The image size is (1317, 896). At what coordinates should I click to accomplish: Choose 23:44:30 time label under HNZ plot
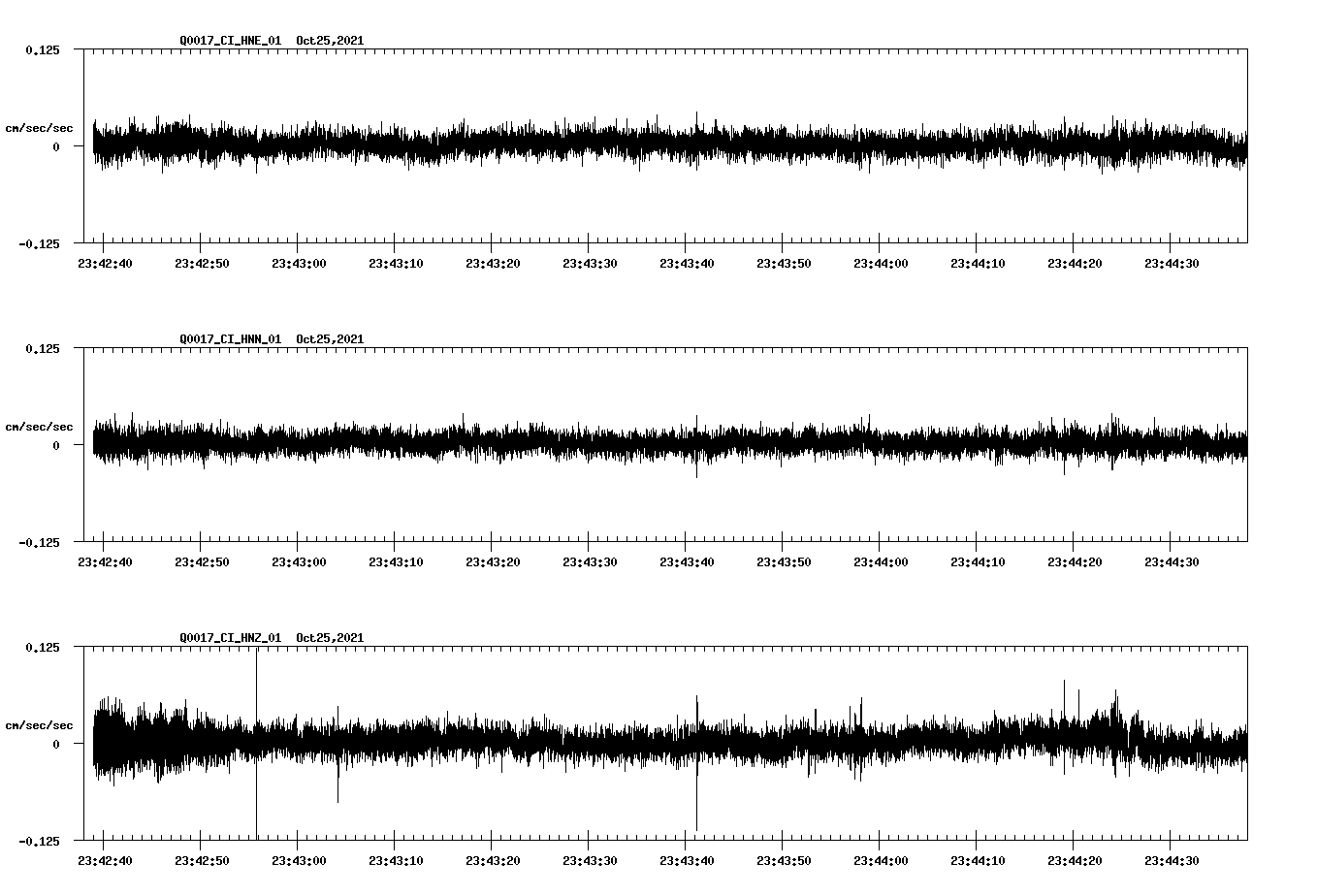coord(1172,861)
